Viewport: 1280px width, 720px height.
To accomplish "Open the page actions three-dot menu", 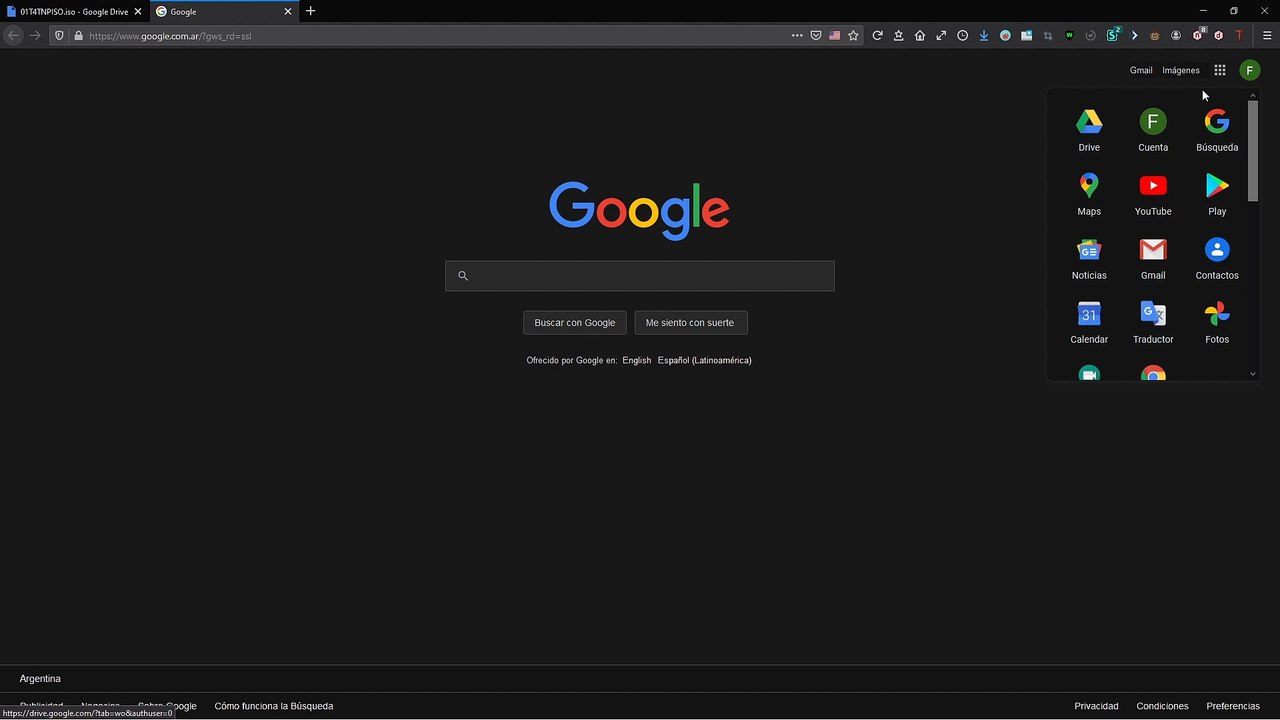I will coord(797,35).
